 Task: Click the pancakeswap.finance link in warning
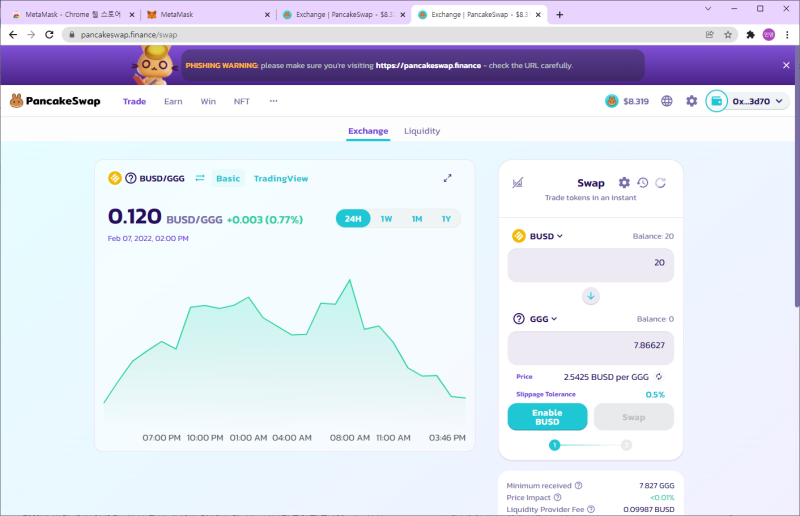428,65
